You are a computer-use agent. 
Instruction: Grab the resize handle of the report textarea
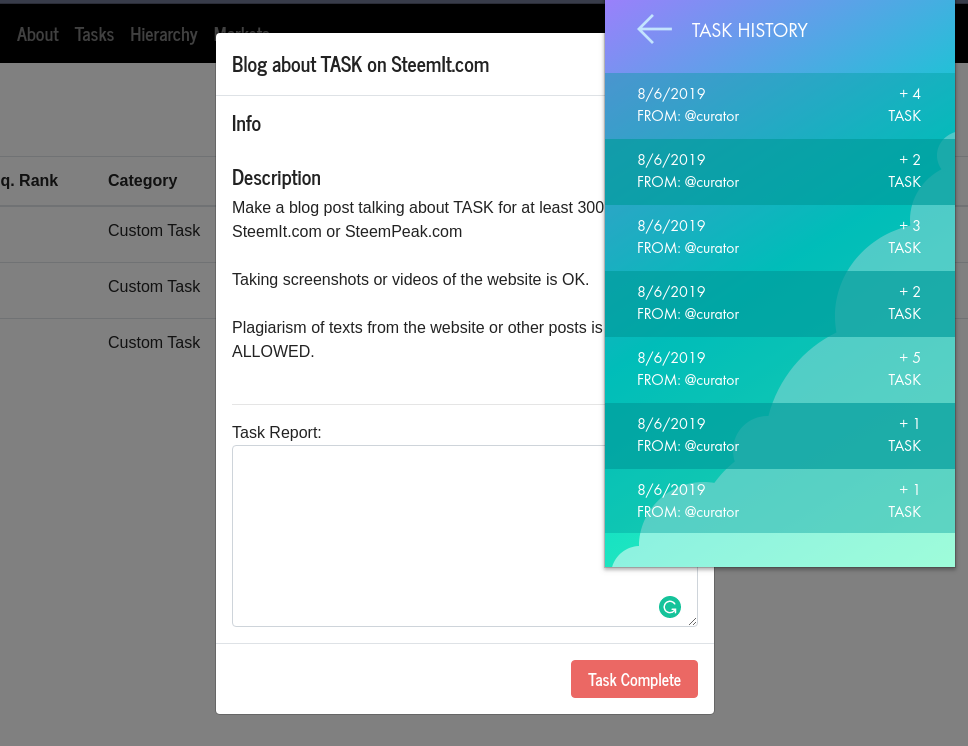(x=692, y=621)
